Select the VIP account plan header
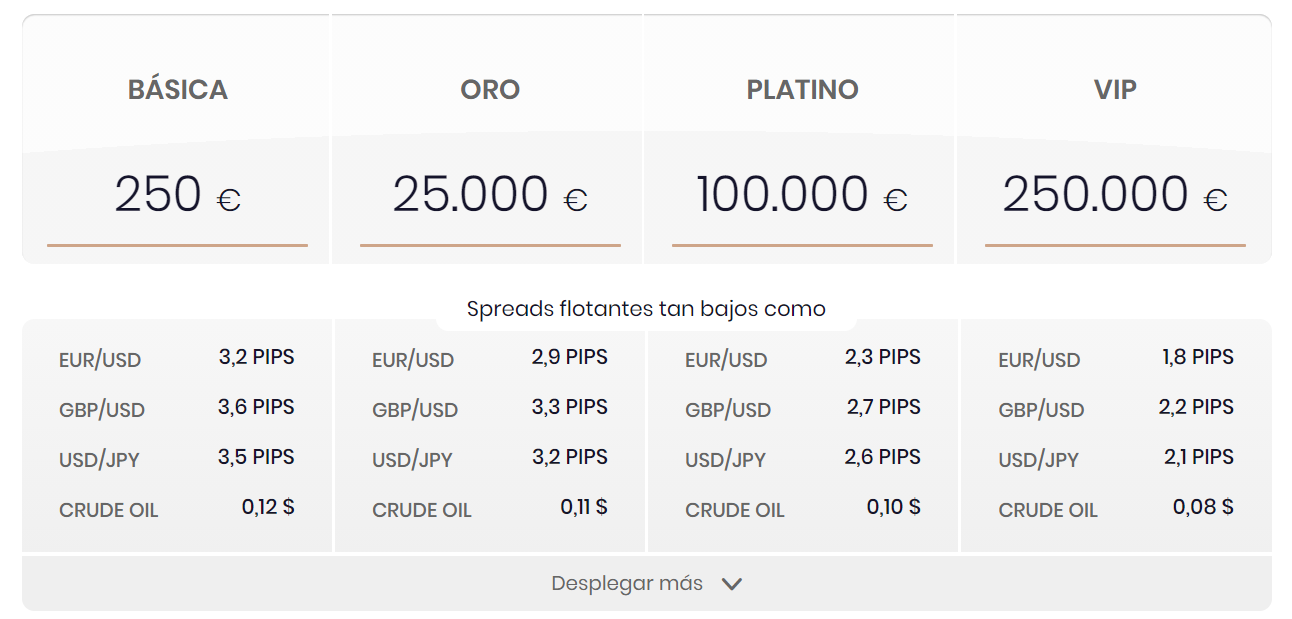 pyautogui.click(x=1117, y=89)
